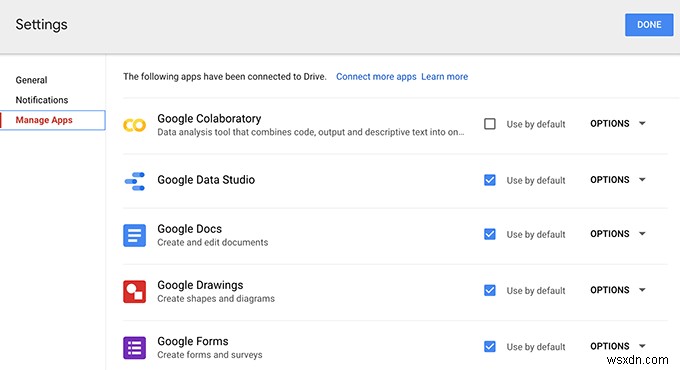Click the Google Docs title text

190,229
